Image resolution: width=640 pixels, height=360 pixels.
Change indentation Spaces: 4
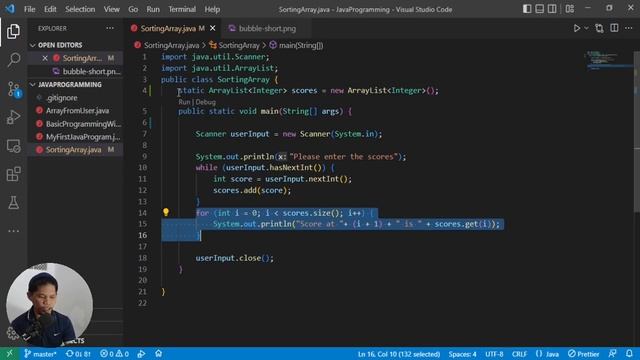pyautogui.click(x=462, y=353)
